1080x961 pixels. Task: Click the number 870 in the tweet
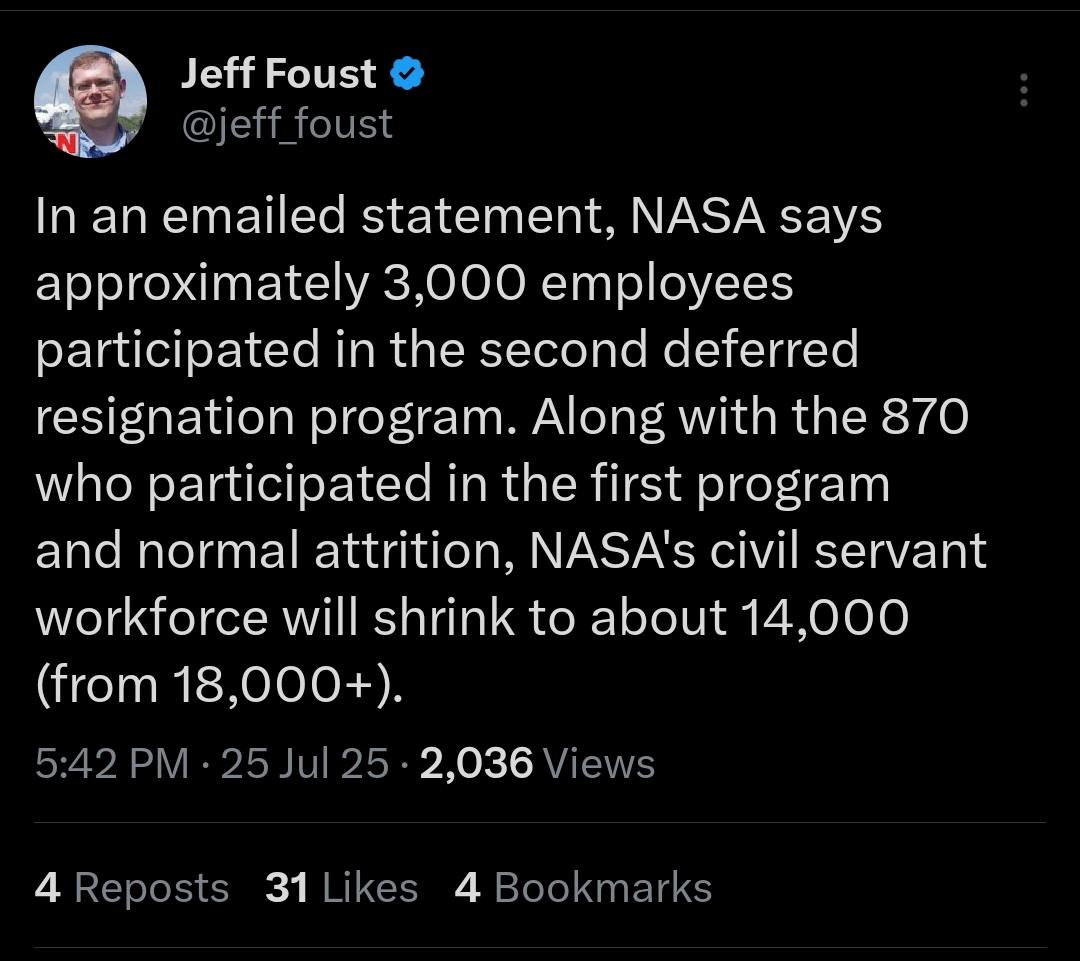pyautogui.click(x=925, y=417)
